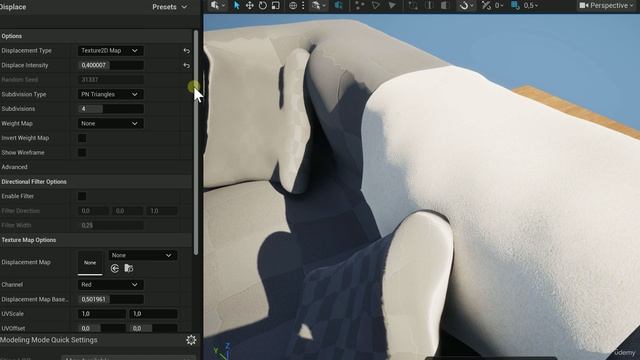Viewport: 640px width, 360px height.
Task: Open Displacement Map asset None dropdown
Action: point(142,255)
